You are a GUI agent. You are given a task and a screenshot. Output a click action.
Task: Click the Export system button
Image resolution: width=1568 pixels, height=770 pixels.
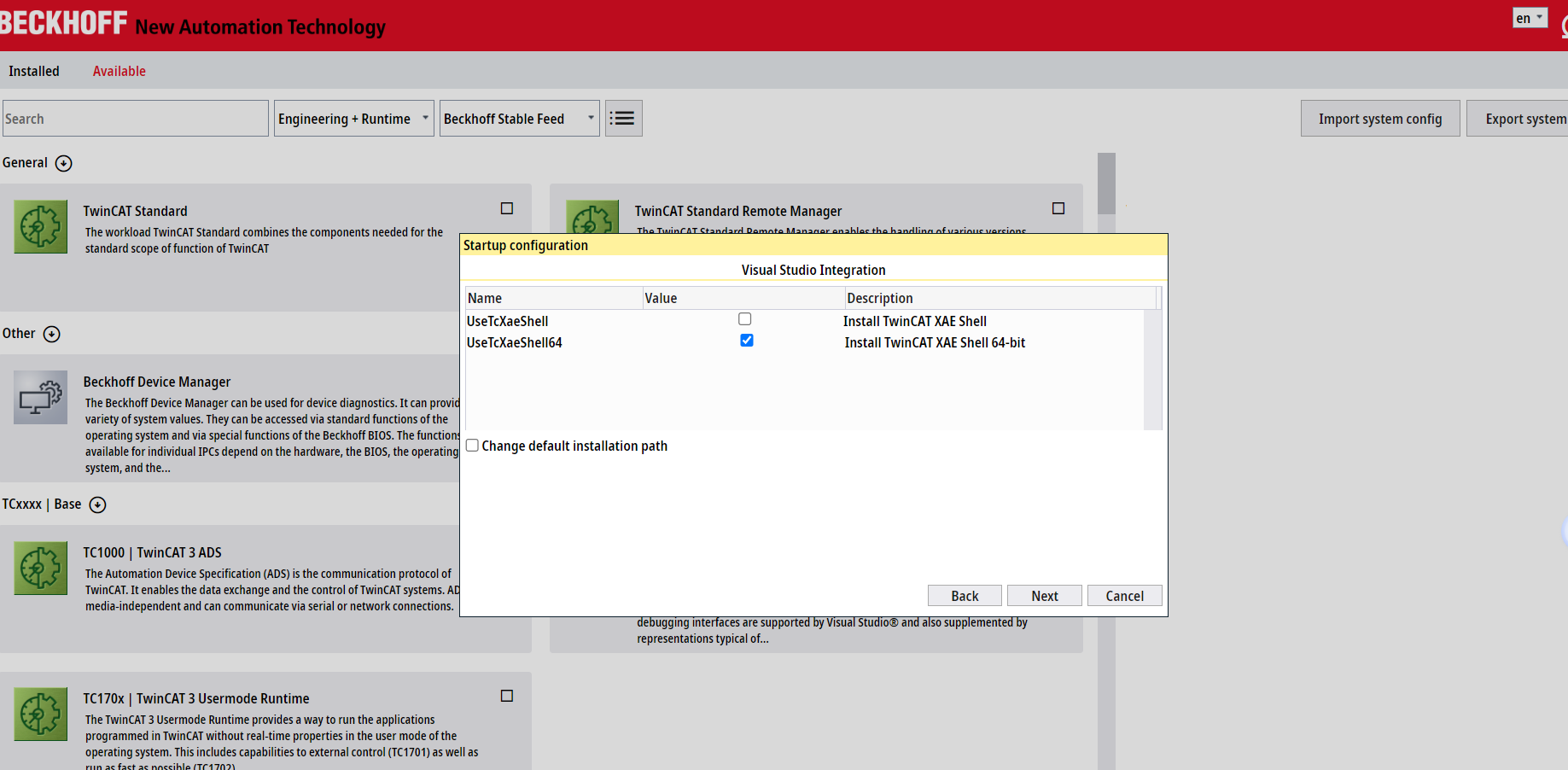(1518, 119)
